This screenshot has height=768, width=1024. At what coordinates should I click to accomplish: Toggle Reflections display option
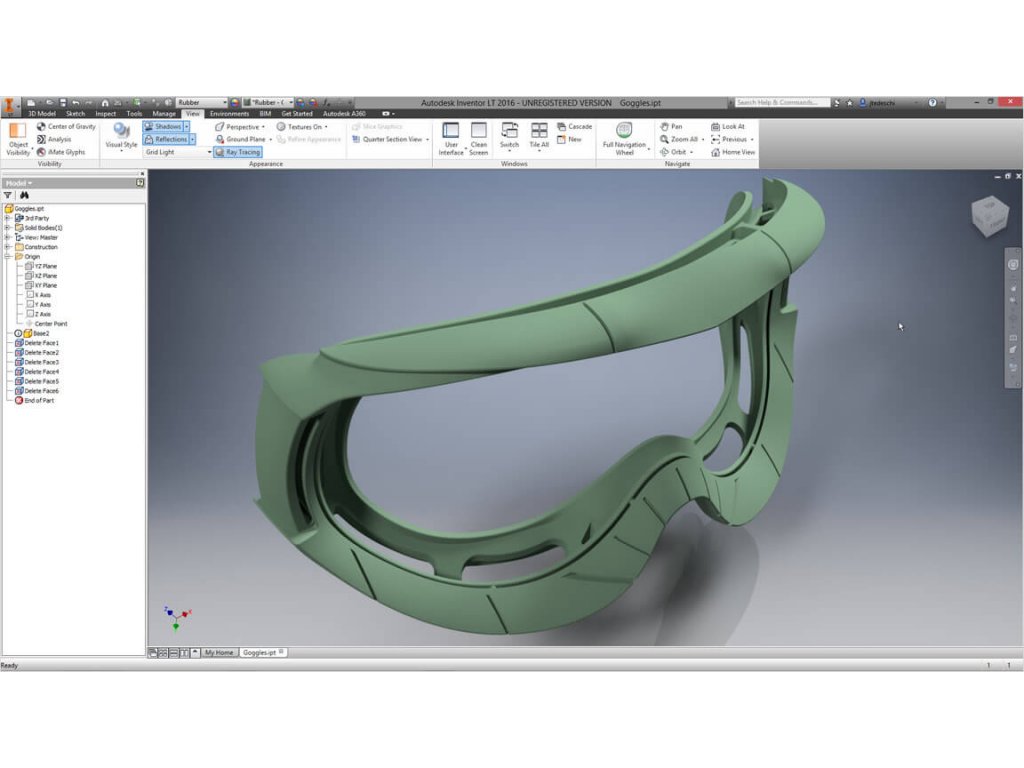(x=166, y=140)
